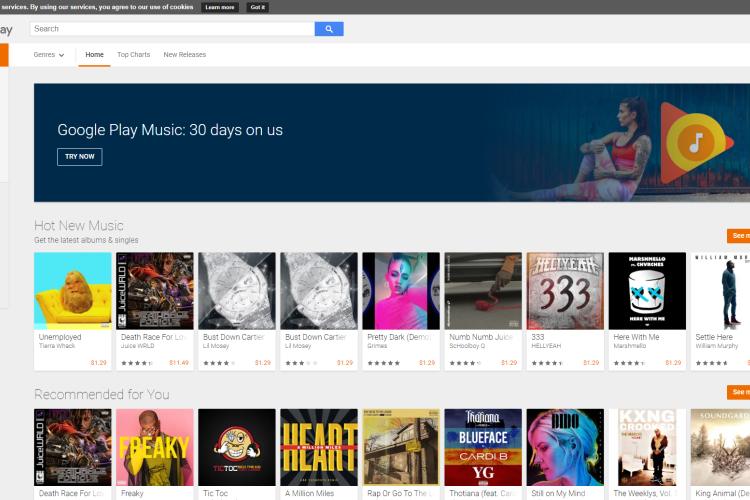Click the Grimes artist link

click(x=377, y=345)
